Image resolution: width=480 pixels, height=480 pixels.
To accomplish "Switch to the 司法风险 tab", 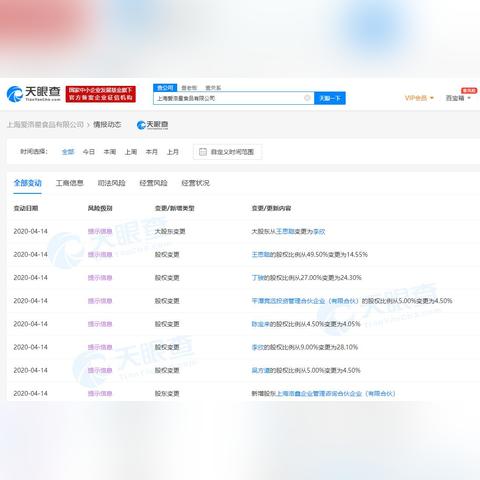I will coord(112,183).
